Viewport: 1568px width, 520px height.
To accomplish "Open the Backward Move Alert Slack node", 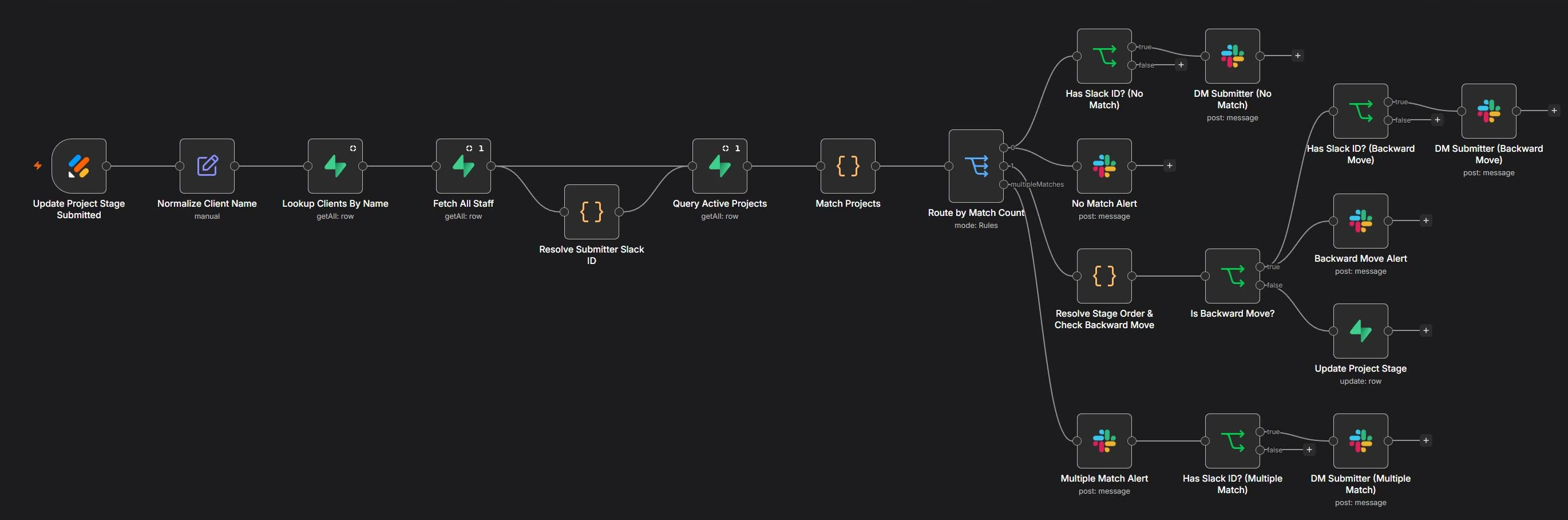I will pos(1360,221).
